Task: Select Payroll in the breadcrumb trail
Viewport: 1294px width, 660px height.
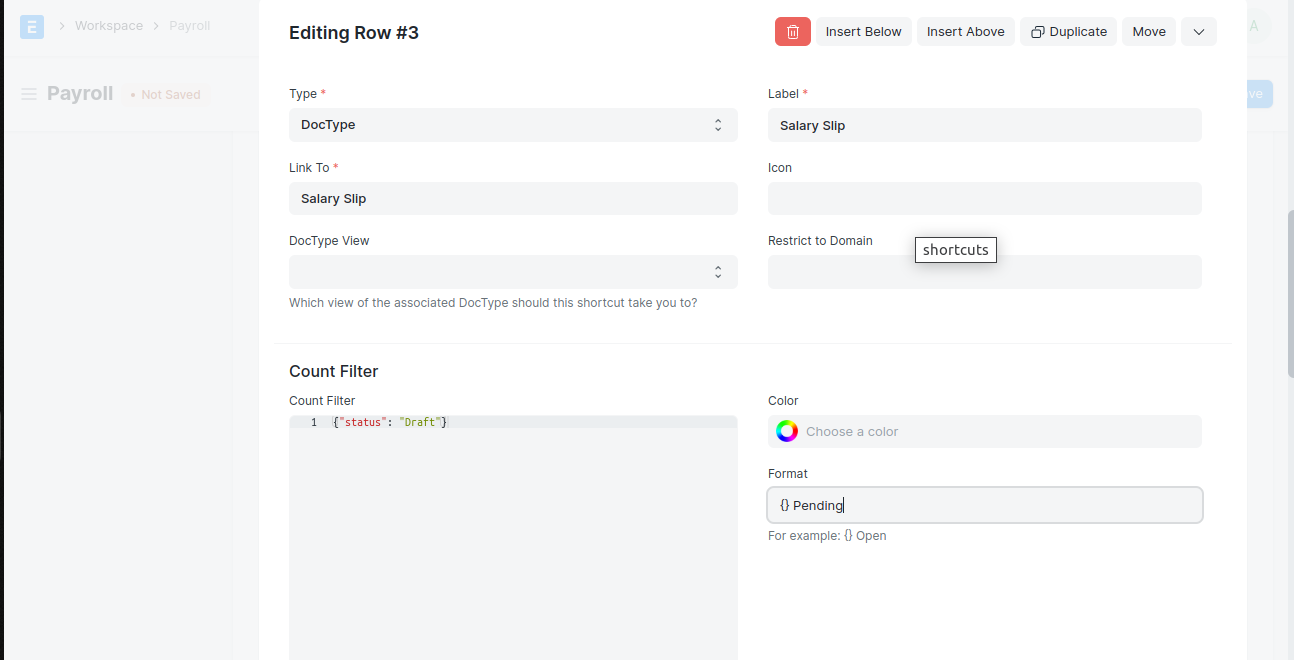Action: [x=189, y=25]
